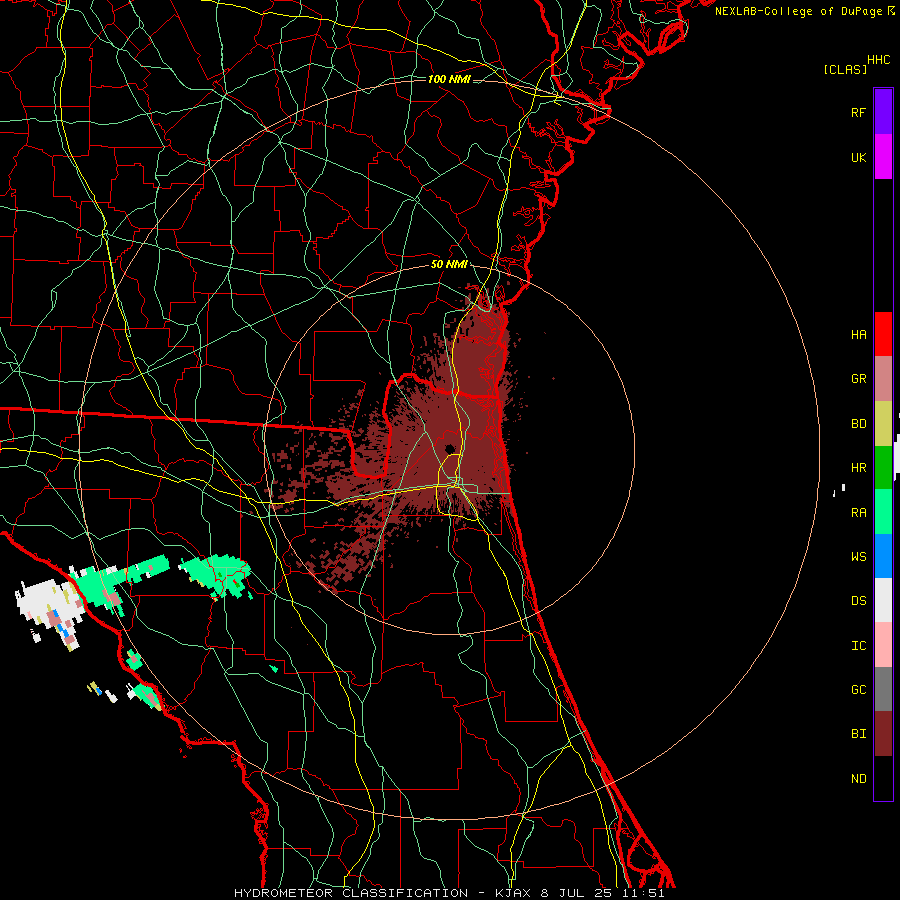Click the RF legend label

[859, 112]
